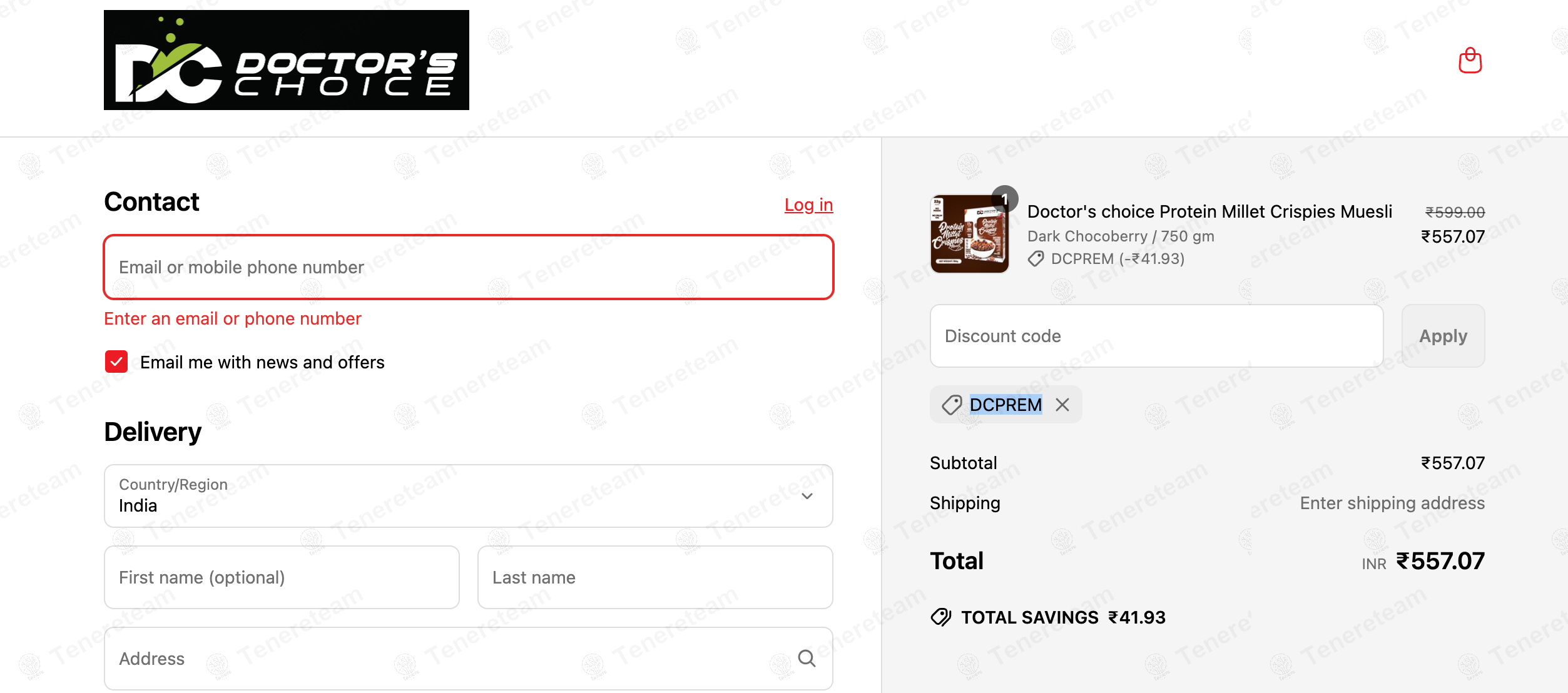The width and height of the screenshot is (1568, 693).
Task: Click the Address input field
Action: click(x=469, y=659)
